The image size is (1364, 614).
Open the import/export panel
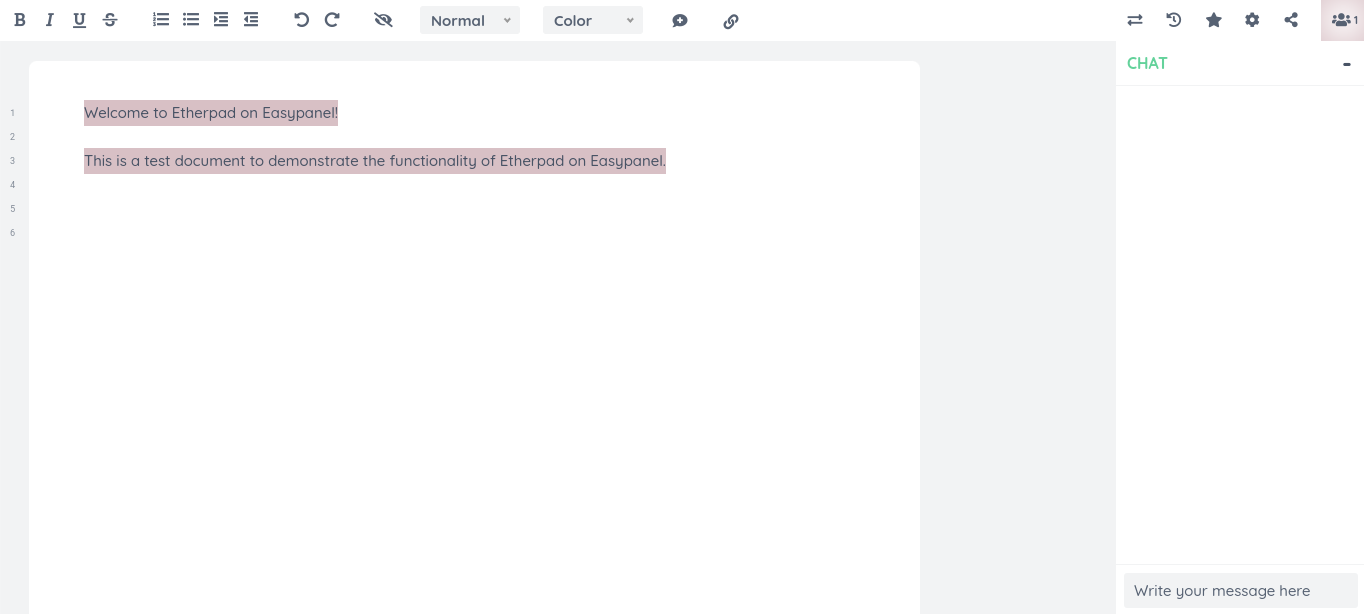1135,20
